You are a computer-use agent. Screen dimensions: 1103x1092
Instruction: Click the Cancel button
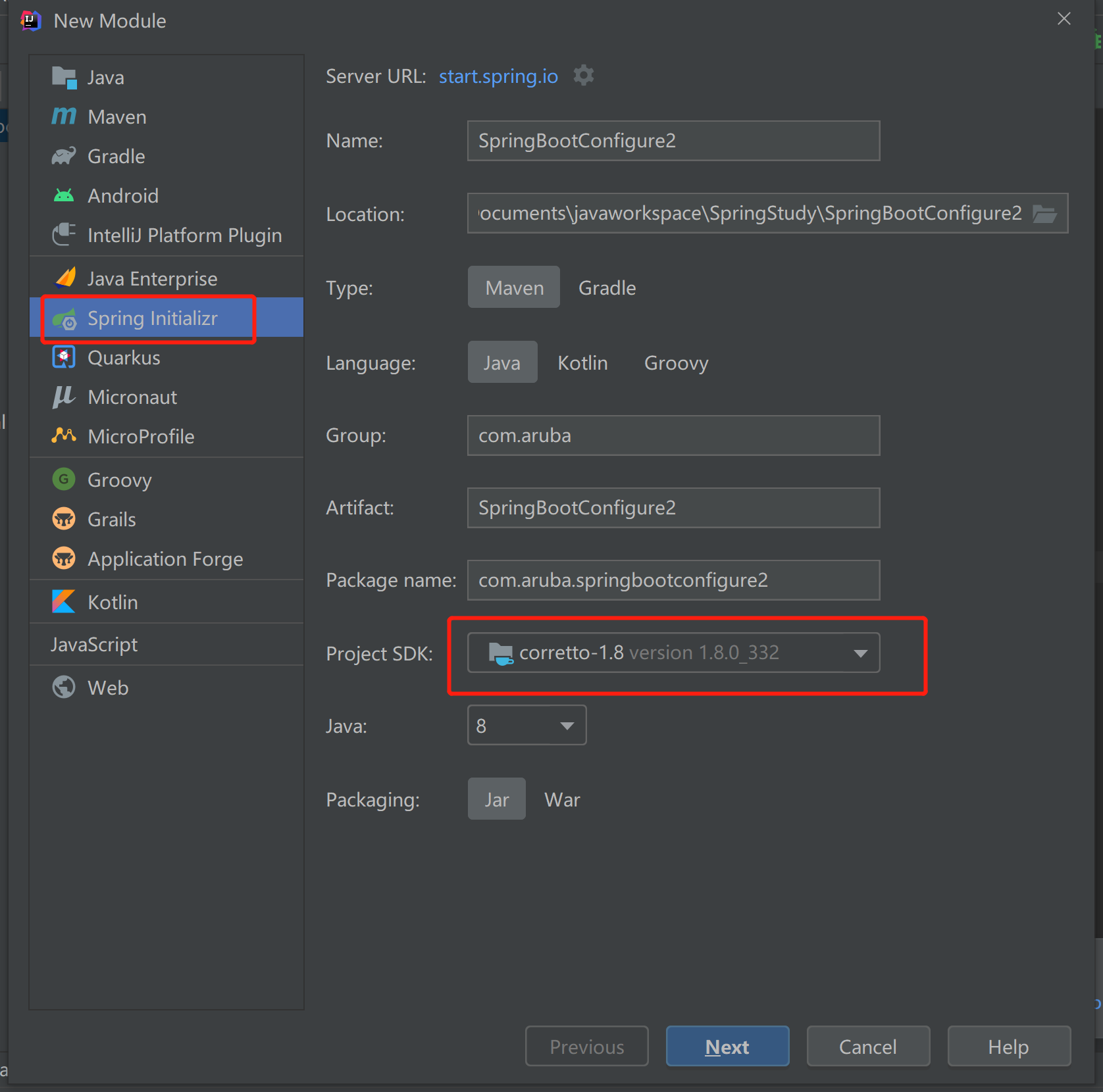[x=868, y=1046]
